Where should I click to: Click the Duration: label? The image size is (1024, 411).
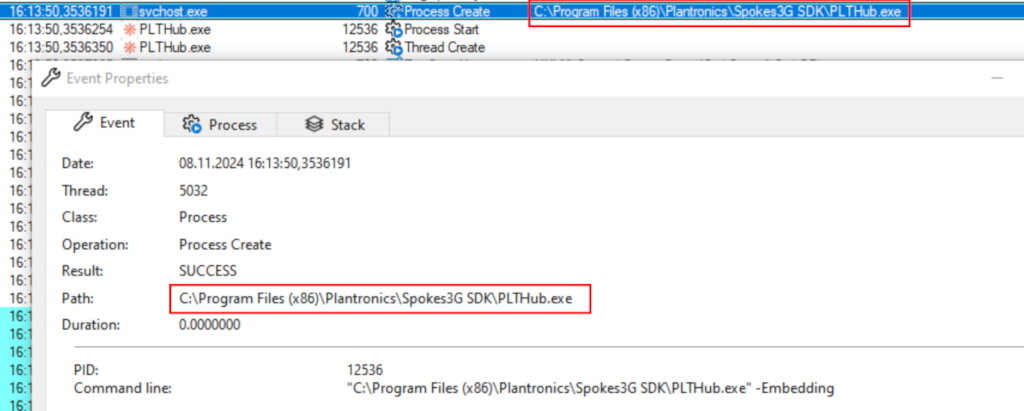pyautogui.click(x=89, y=325)
